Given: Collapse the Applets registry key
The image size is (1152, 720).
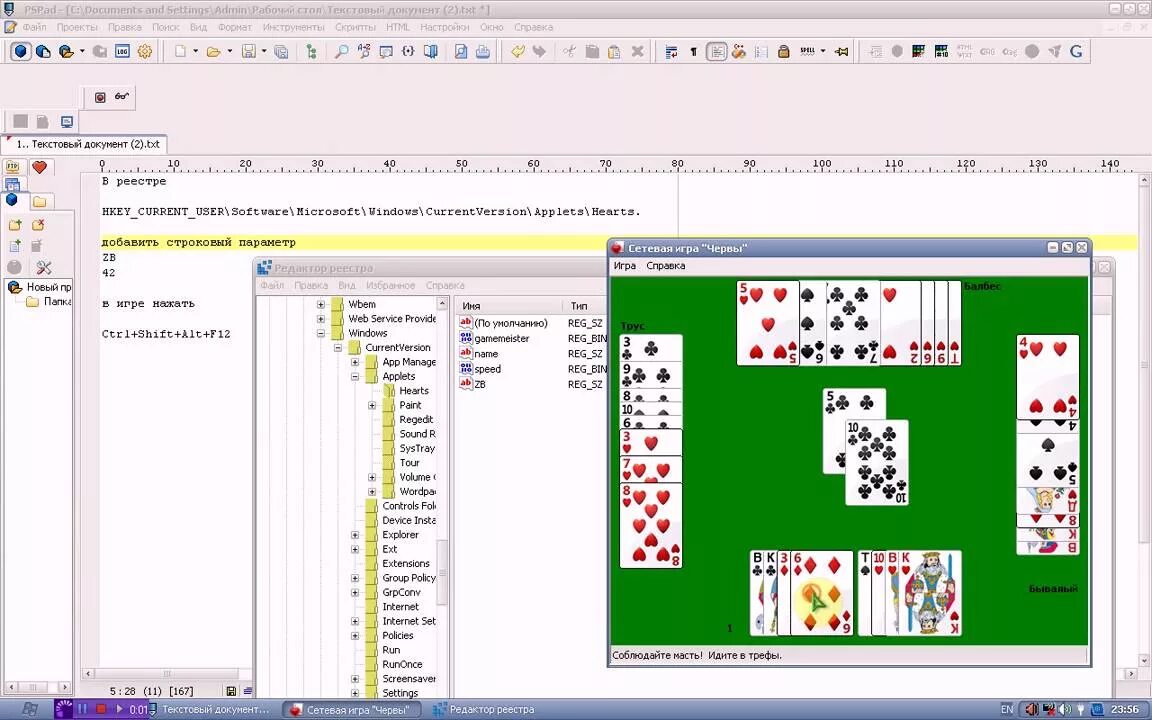Looking at the screenshot, I should coord(355,376).
